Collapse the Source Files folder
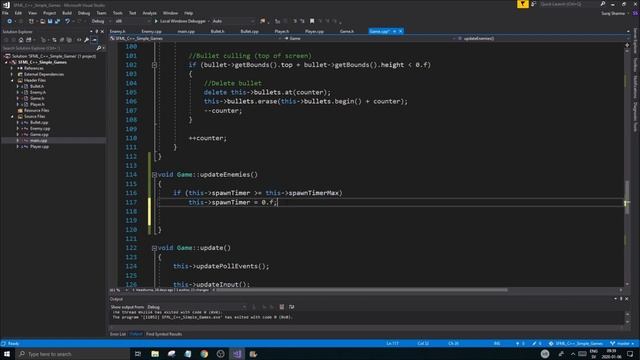The height and width of the screenshot is (360, 640). pyautogui.click(x=12, y=116)
